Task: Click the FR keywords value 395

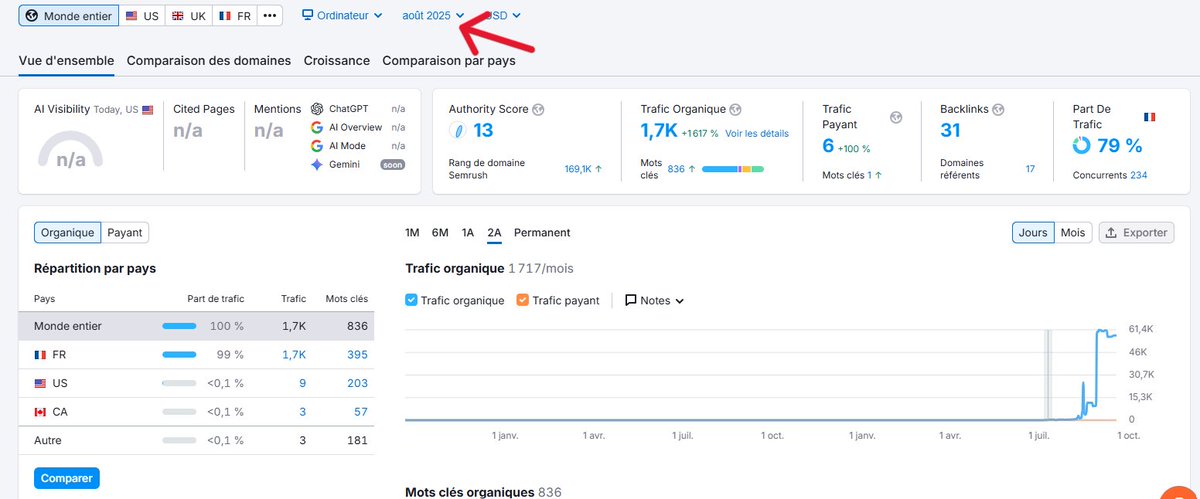Action: 357,354
